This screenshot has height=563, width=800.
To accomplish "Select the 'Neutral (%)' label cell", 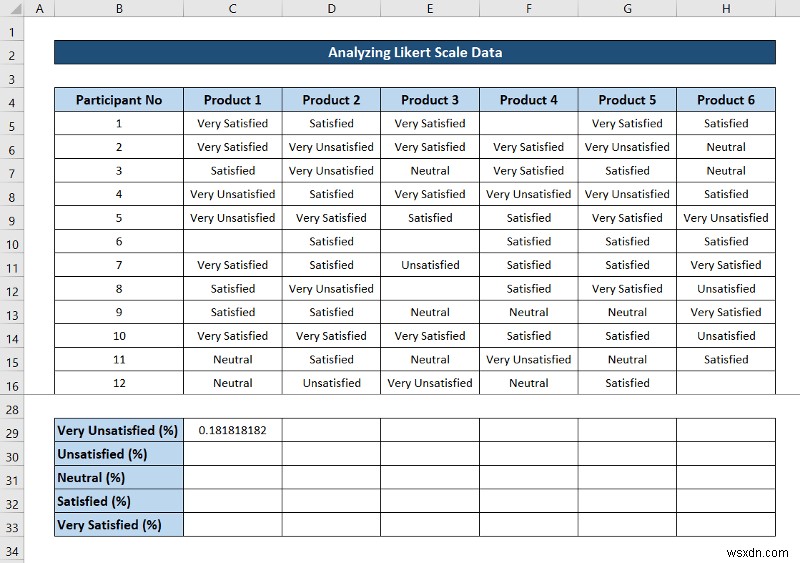I will tap(119, 478).
